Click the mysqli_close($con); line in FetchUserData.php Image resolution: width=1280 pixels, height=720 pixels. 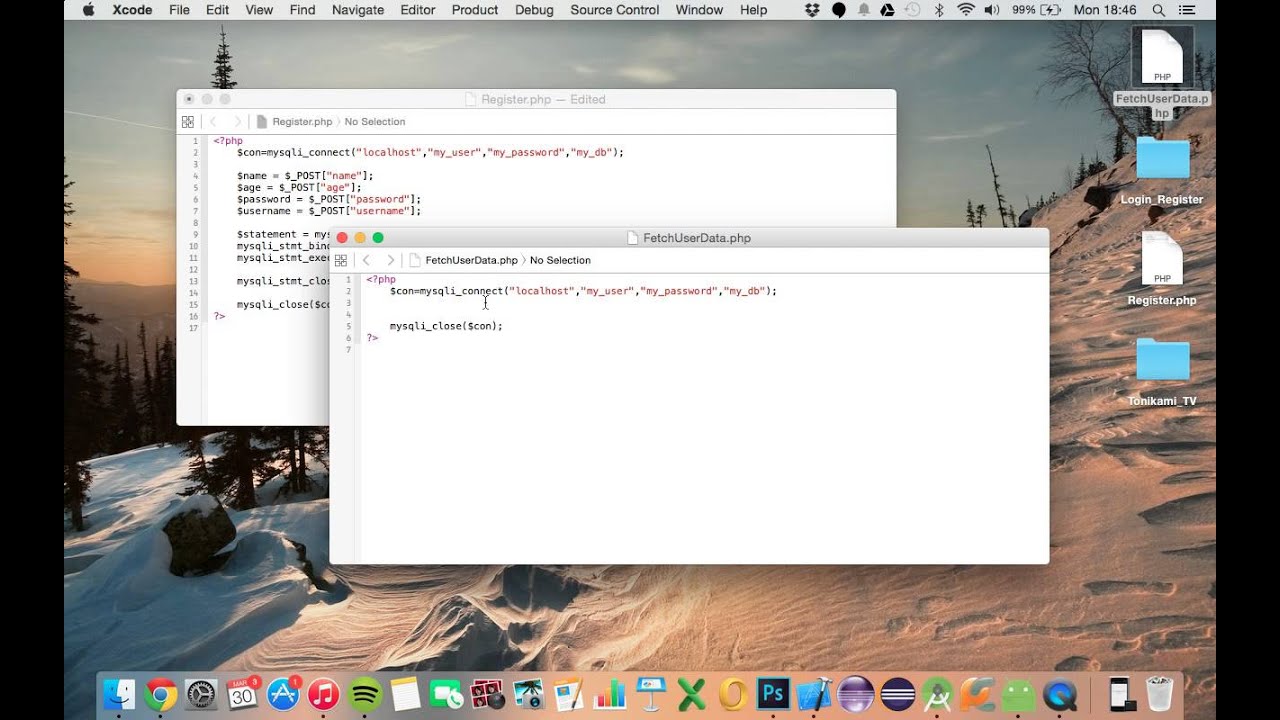(446, 326)
